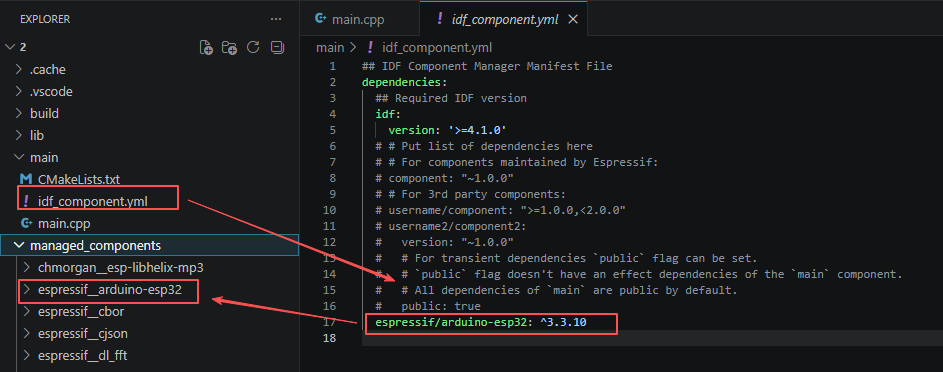Click the '# username2/component2:' comment

pyautogui.click(x=450, y=227)
